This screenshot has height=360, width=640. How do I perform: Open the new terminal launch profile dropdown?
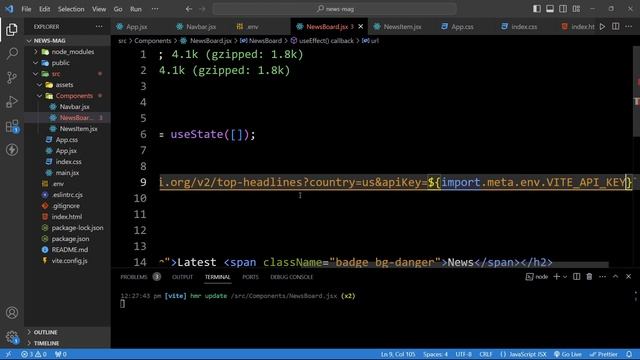565,277
